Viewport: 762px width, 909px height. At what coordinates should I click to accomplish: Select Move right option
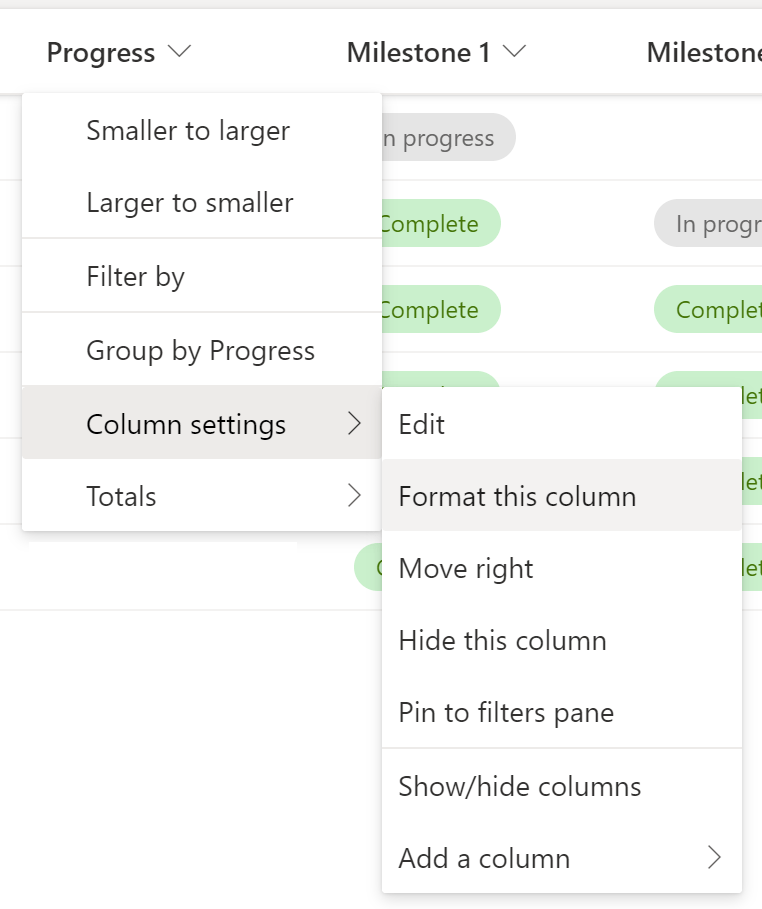point(466,569)
